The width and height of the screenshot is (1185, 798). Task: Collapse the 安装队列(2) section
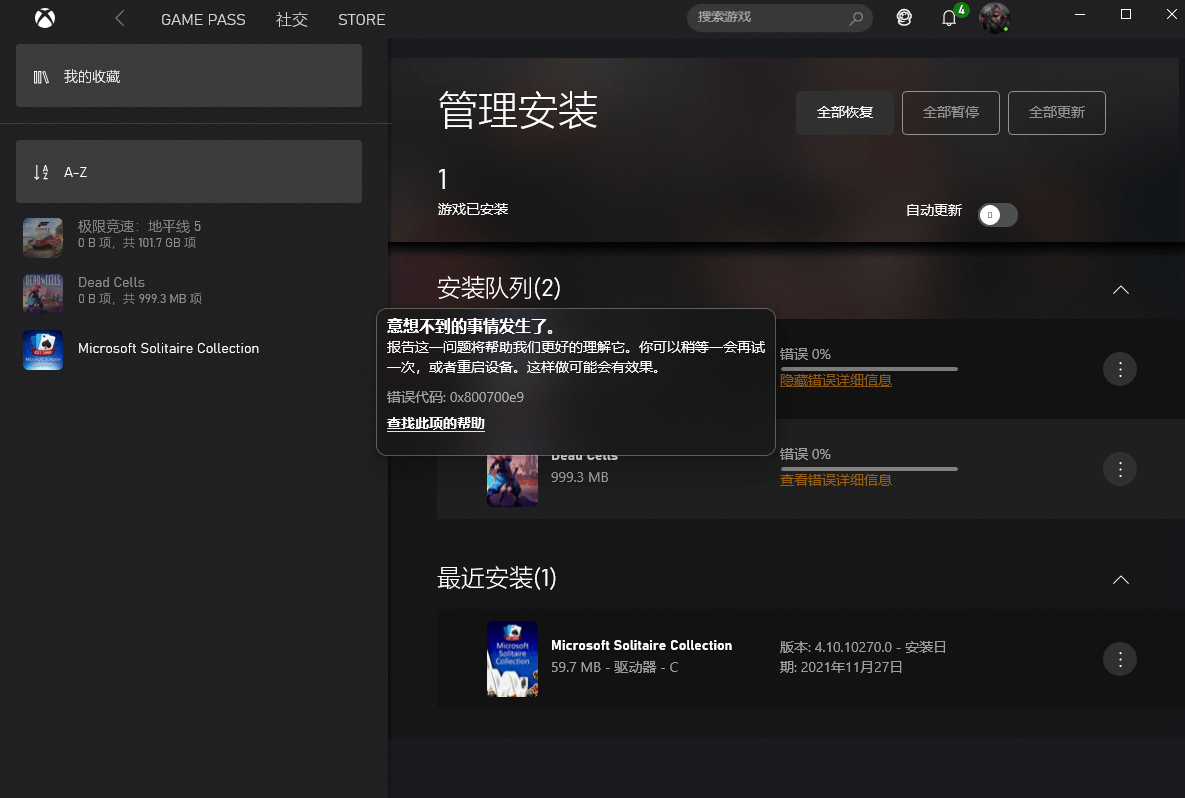(x=1121, y=290)
